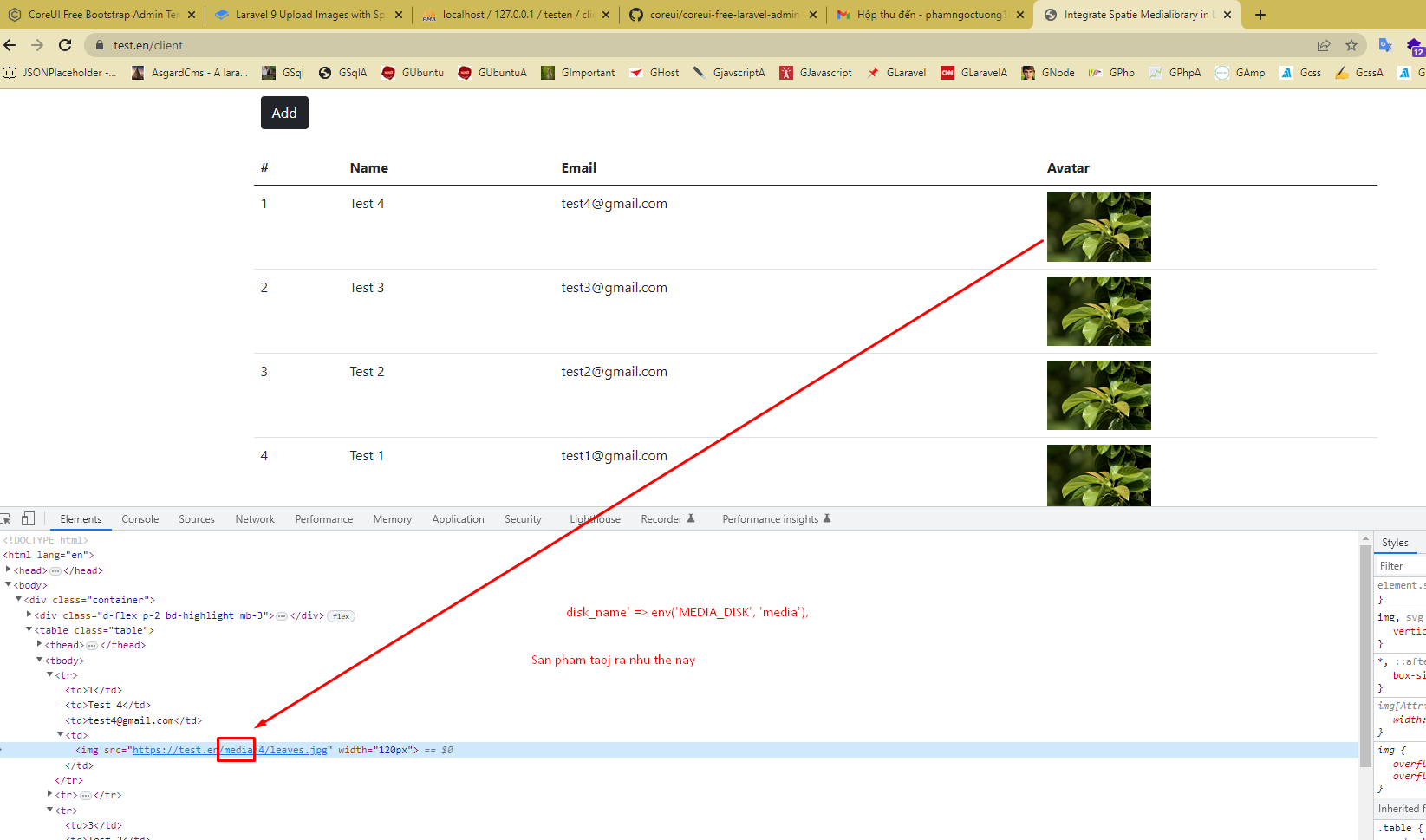Open the GUbuntu bookmark folder
Screen dimensions: 1426x840
click(x=413, y=73)
